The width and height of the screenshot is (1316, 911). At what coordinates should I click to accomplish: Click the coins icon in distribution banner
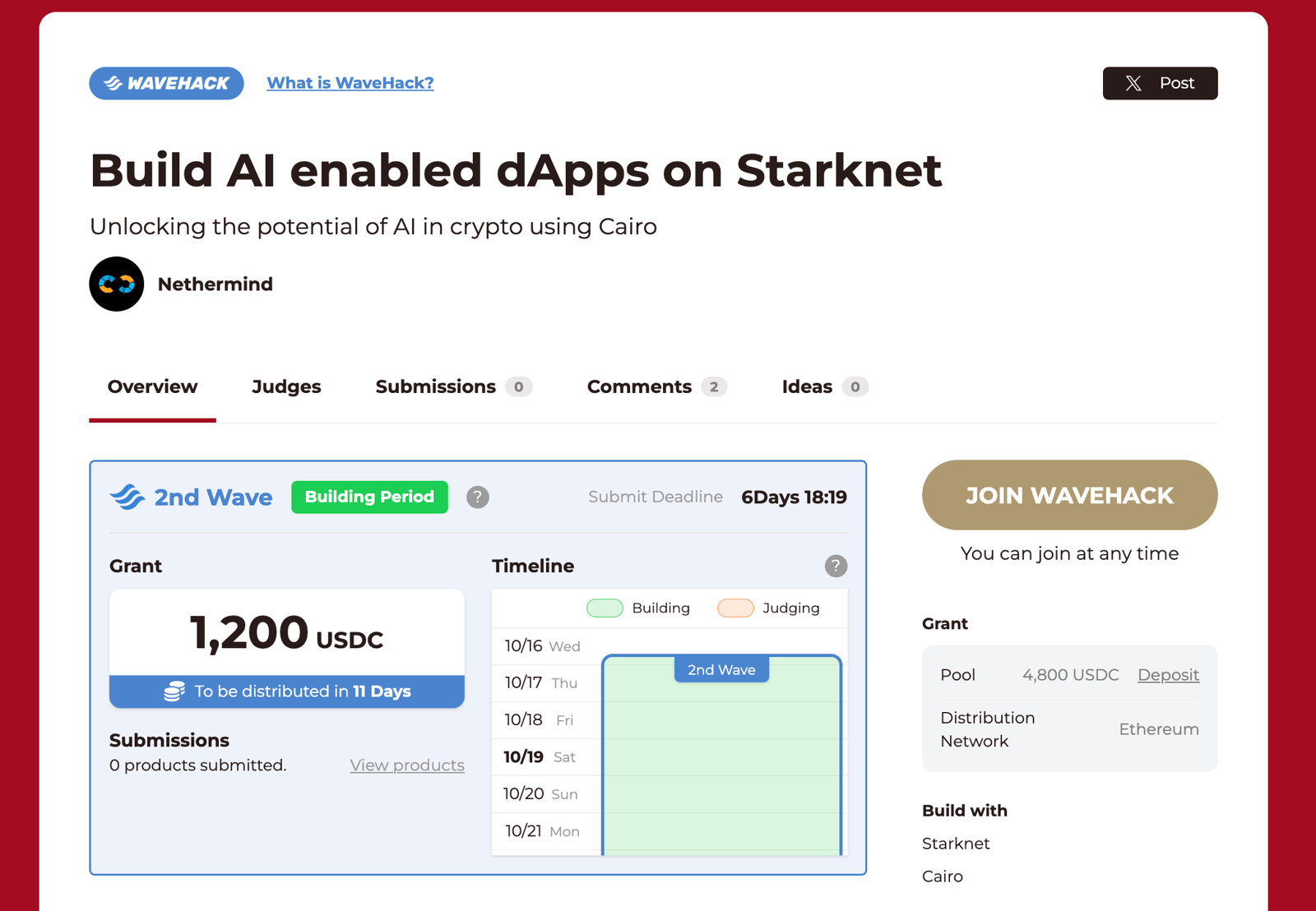click(x=174, y=691)
